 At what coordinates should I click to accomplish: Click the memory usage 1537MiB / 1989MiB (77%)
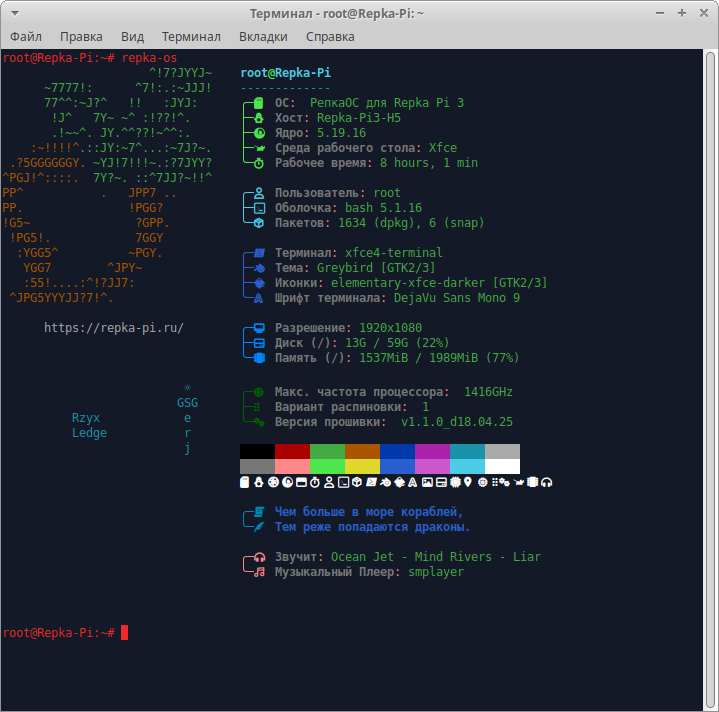click(439, 358)
